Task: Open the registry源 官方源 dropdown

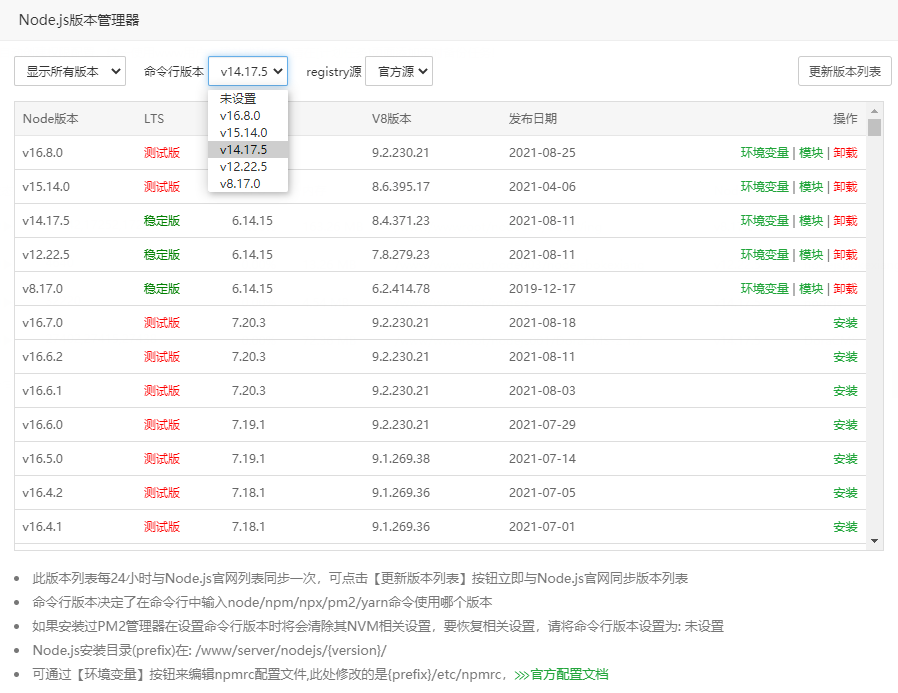Action: (399, 71)
